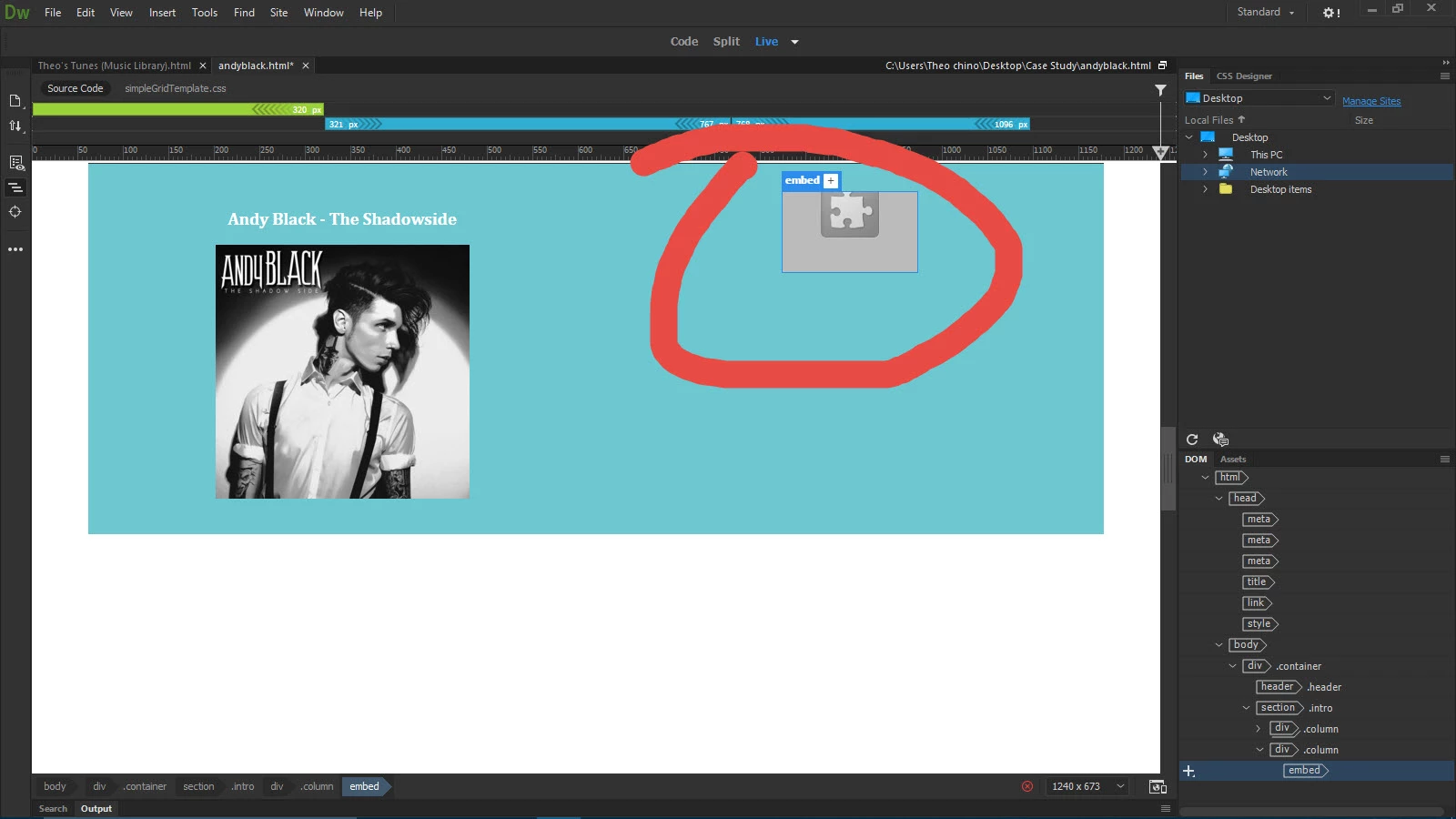The height and width of the screenshot is (819, 1456).
Task: Click the Manage Sites link
Action: click(1371, 101)
